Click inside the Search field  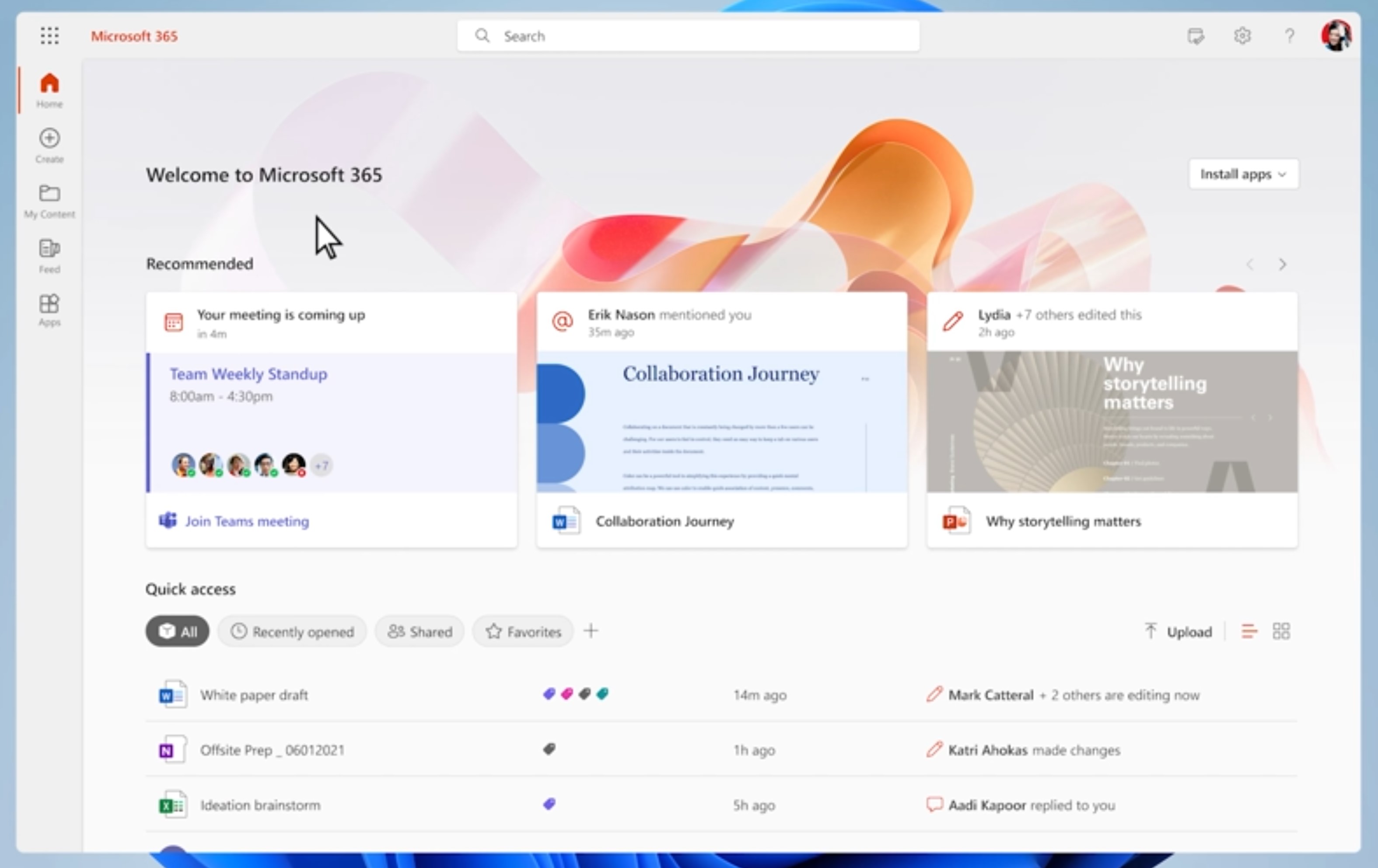coord(687,35)
